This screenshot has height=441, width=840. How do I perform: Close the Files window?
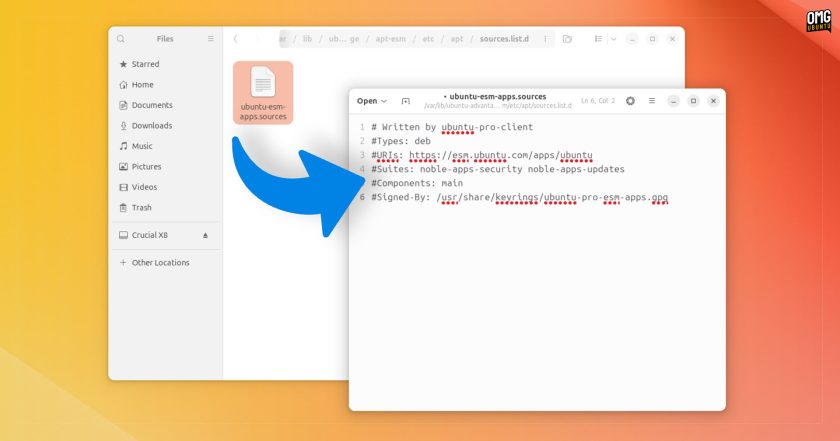point(672,39)
